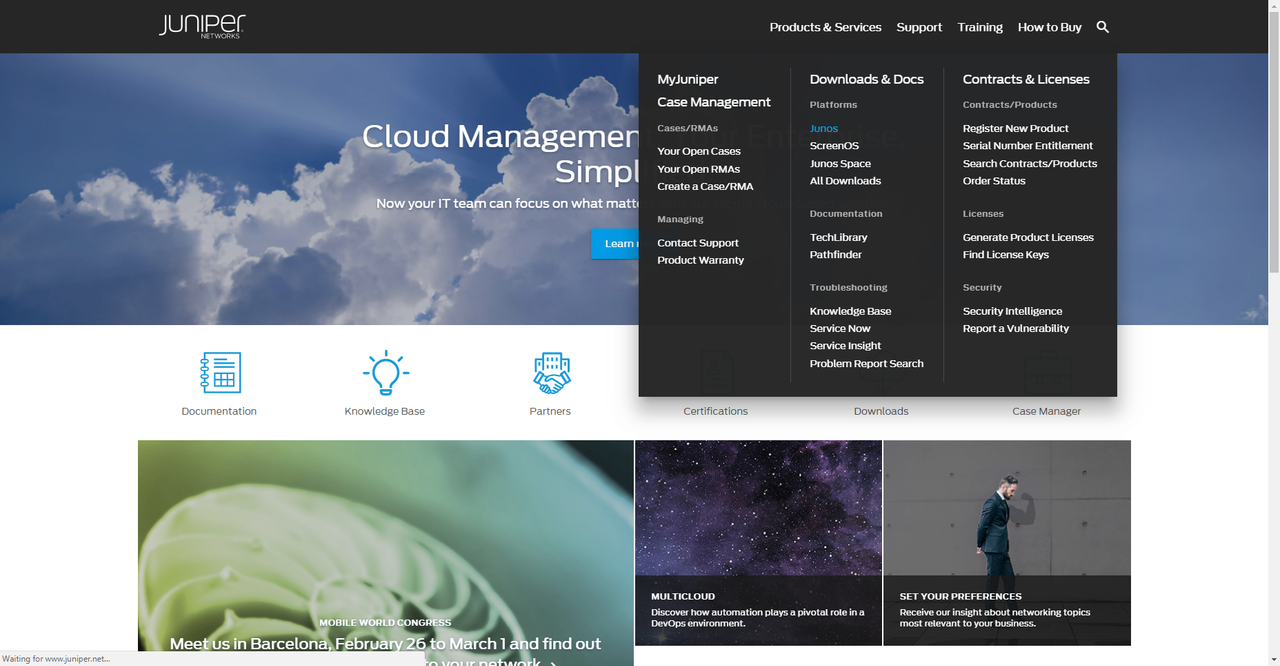
Task: View Your Open RMAs
Action: pyautogui.click(x=699, y=169)
